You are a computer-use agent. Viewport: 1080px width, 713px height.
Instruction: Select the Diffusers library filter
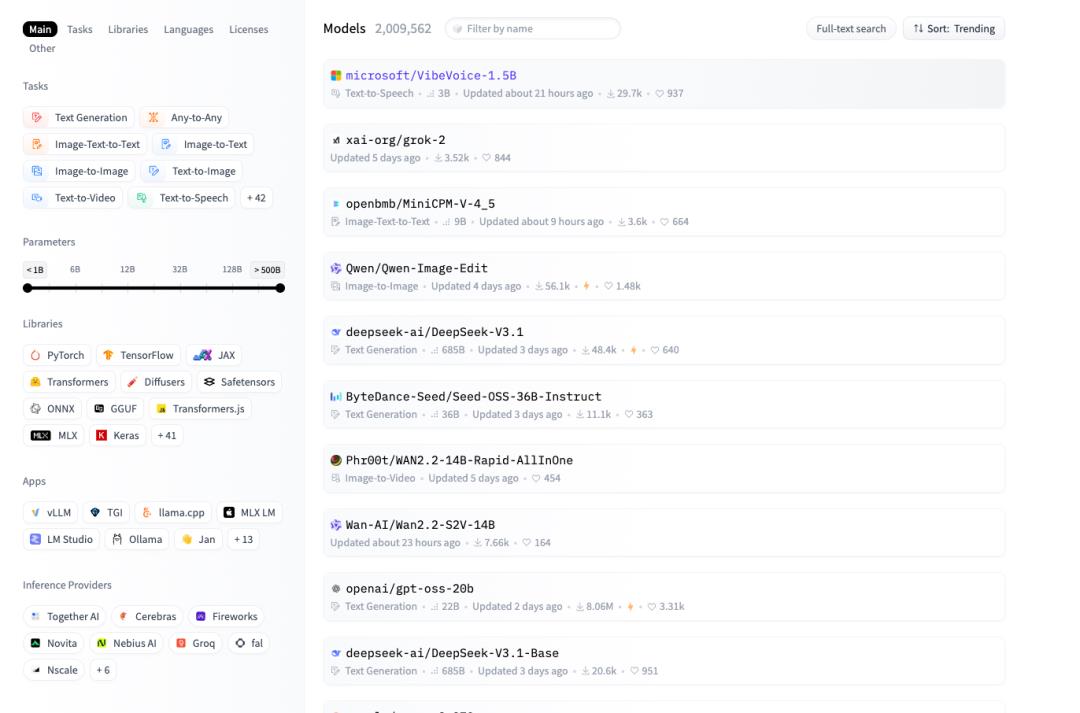(156, 382)
